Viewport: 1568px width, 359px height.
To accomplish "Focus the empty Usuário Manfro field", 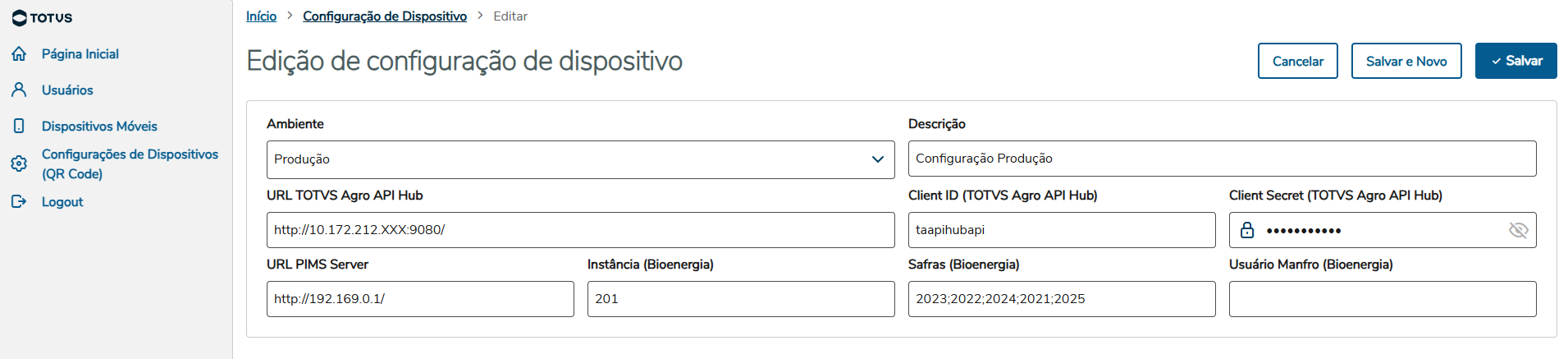I will tap(1382, 299).
